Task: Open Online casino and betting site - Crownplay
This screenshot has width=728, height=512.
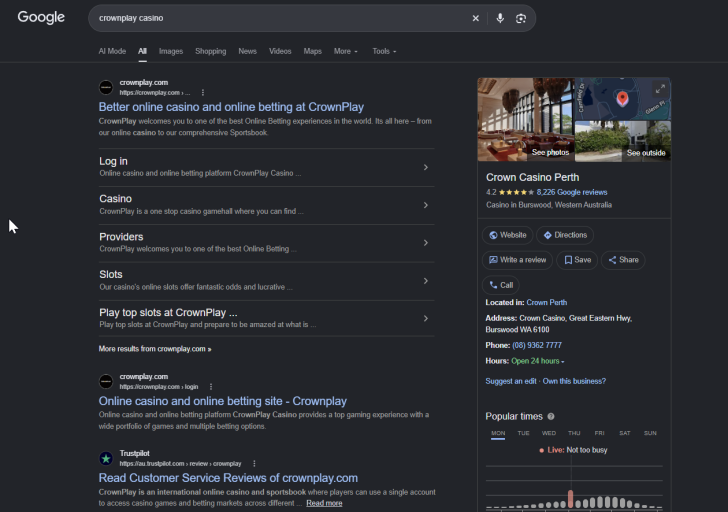Action: pyautogui.click(x=223, y=401)
